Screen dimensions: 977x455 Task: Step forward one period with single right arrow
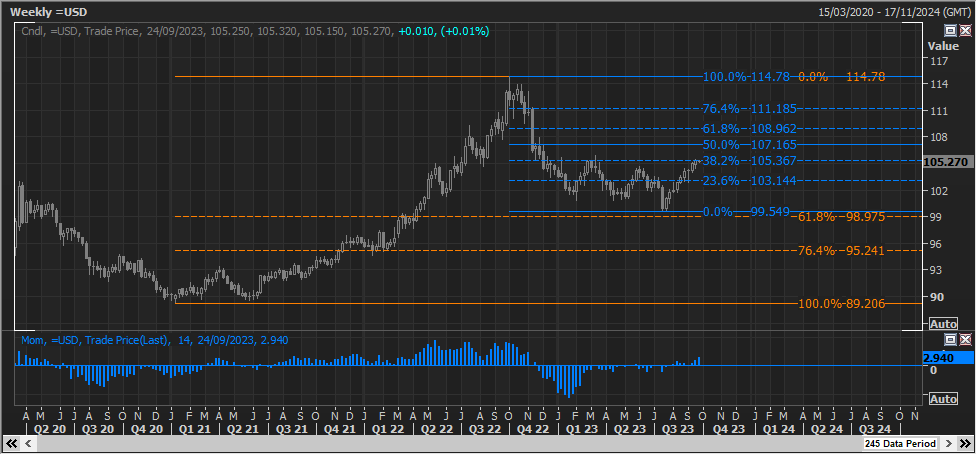pos(948,443)
